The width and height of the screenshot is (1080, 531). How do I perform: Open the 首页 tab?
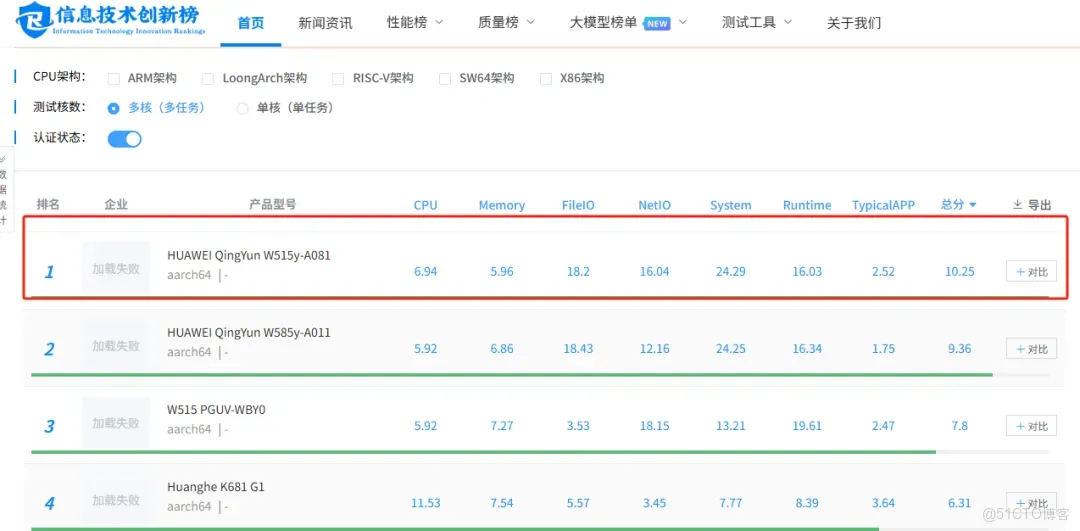[x=251, y=23]
